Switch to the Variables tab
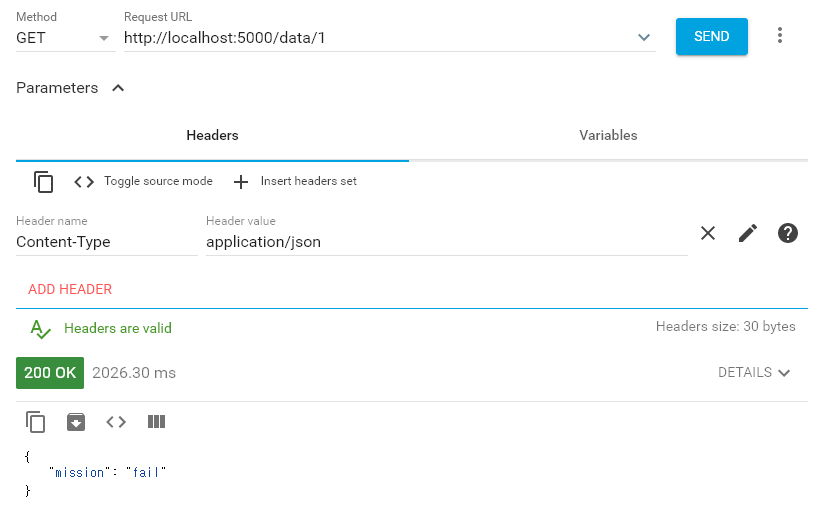 608,135
